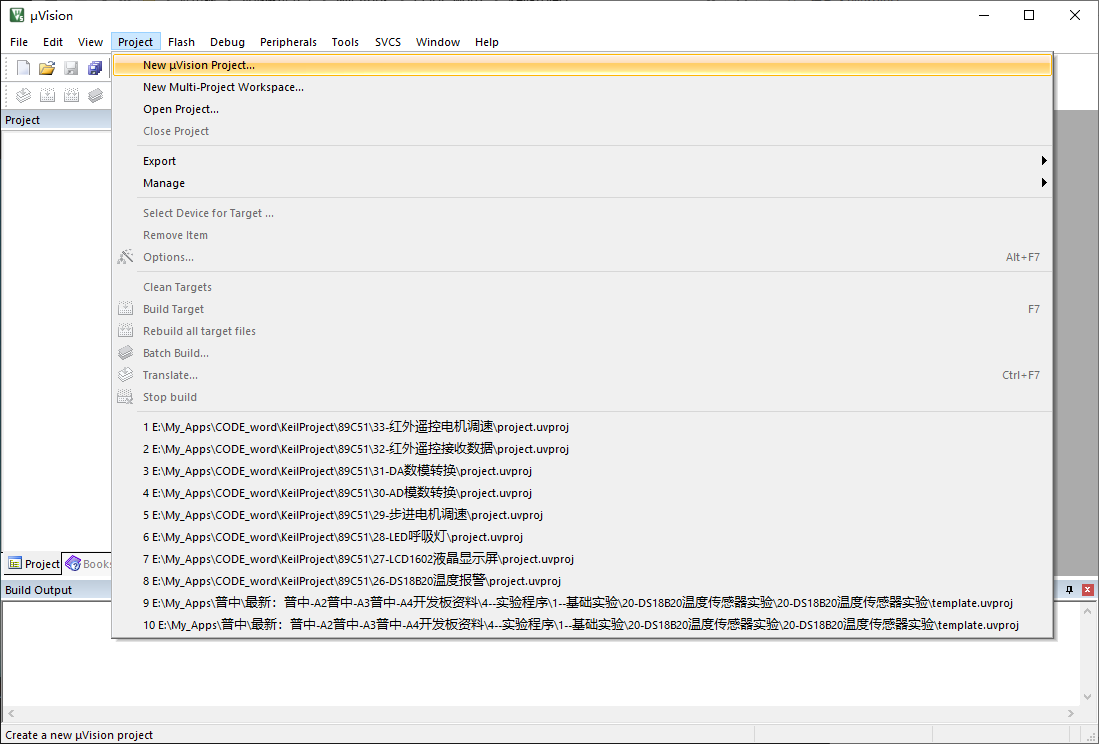Open recent project 30-AD模数转换
This screenshot has height=744, width=1099.
tap(582, 493)
